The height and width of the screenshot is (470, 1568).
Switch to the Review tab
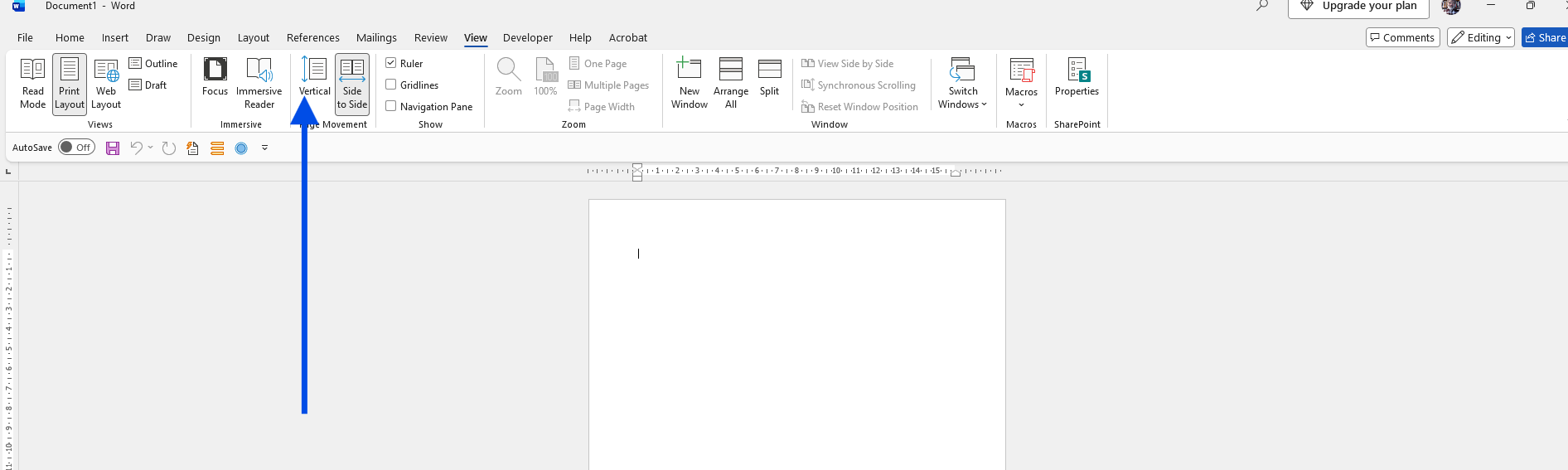click(x=431, y=37)
